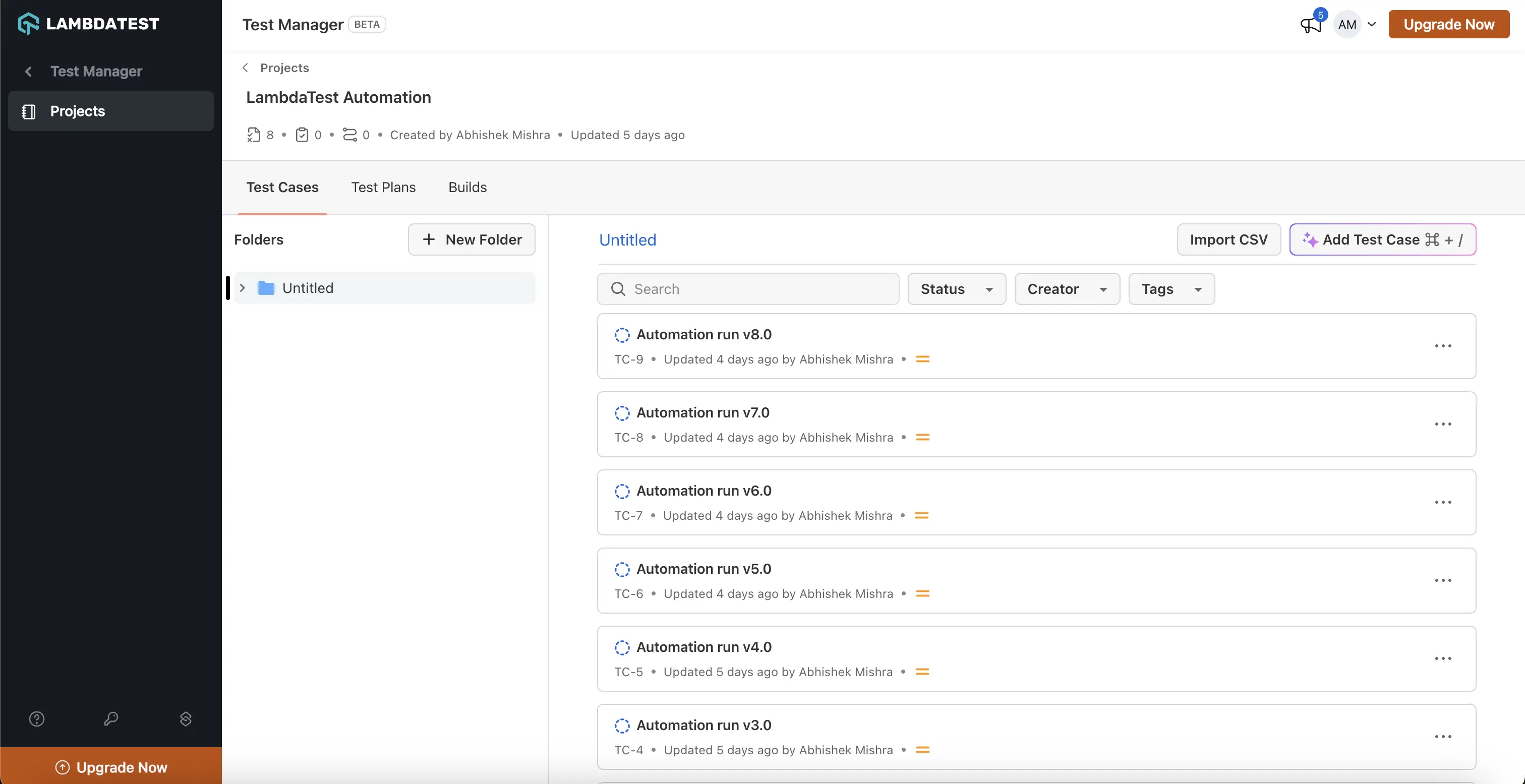
Task: Click 'Created by Abhishek Mishra' text
Action: (470, 135)
